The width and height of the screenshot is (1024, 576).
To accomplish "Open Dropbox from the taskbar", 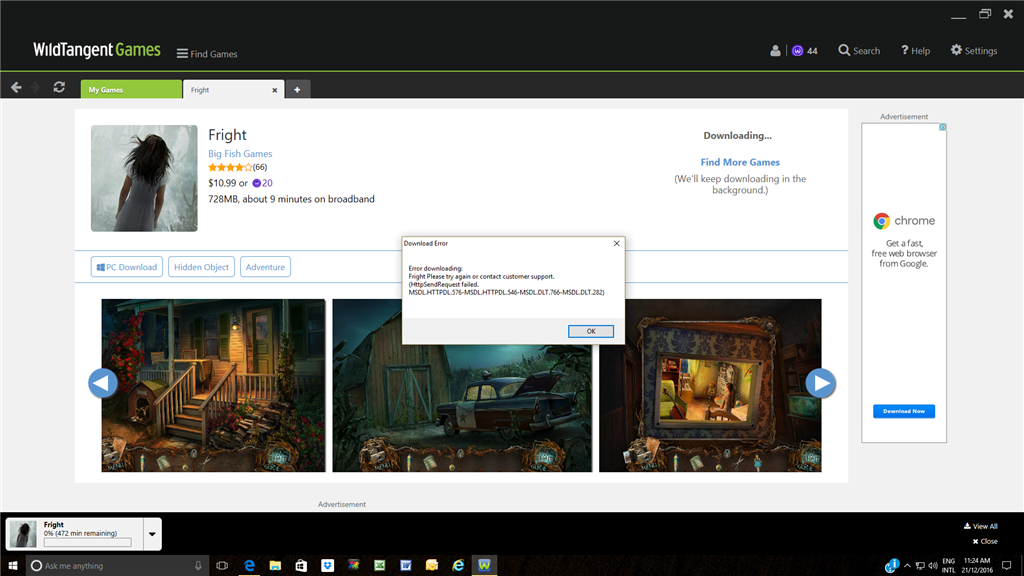I will pyautogui.click(x=327, y=566).
